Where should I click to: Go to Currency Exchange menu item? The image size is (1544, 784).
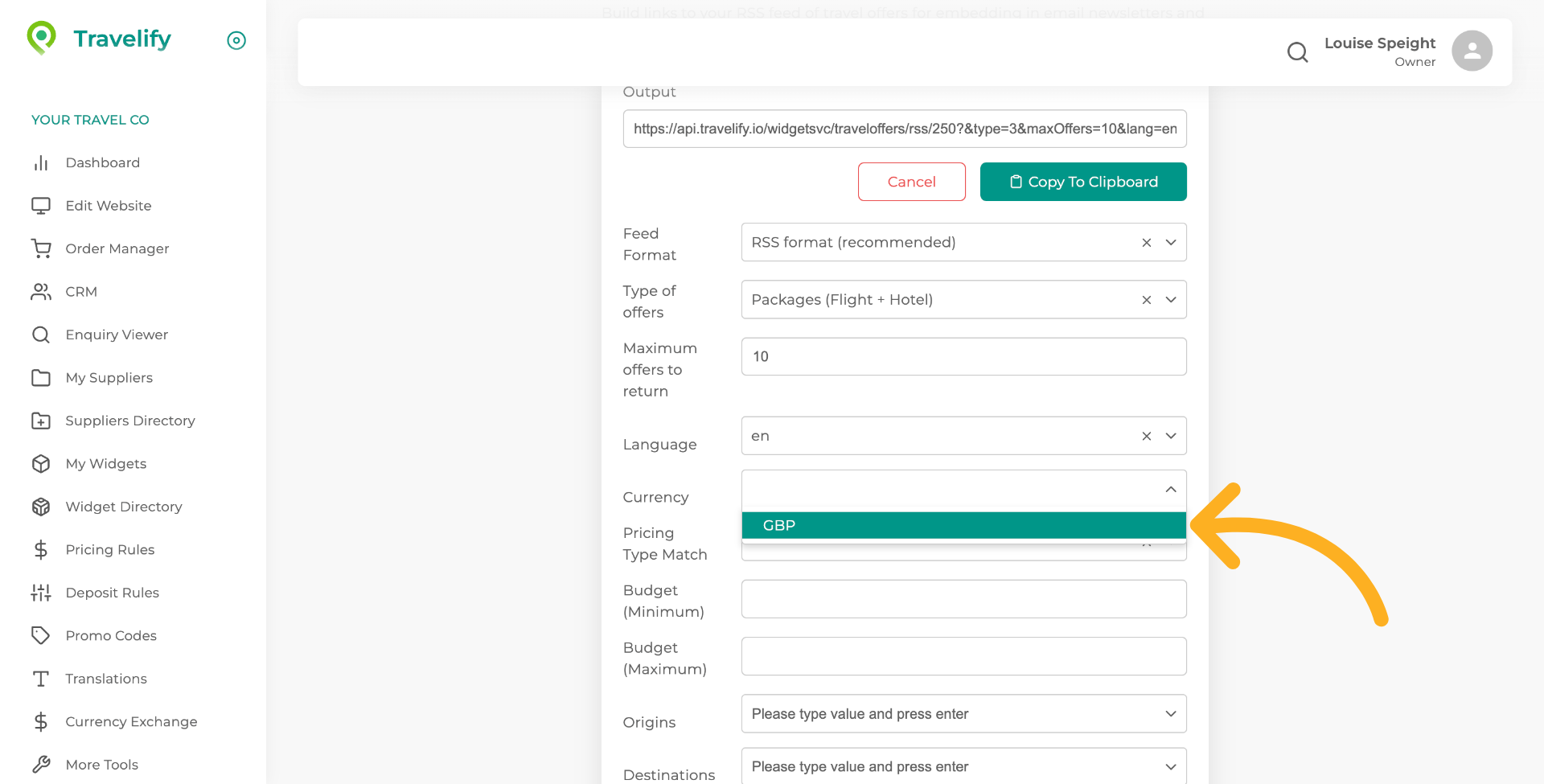click(x=131, y=721)
